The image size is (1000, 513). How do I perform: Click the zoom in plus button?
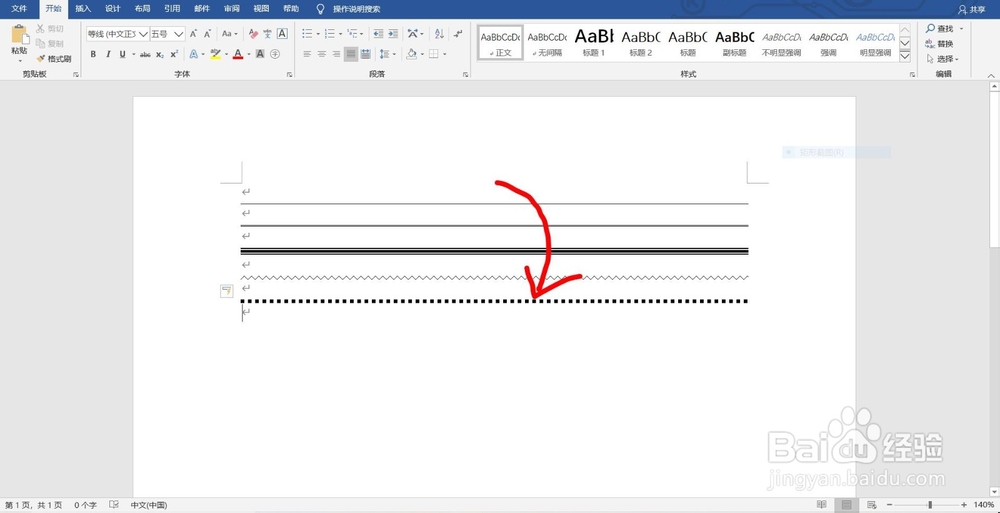point(964,505)
